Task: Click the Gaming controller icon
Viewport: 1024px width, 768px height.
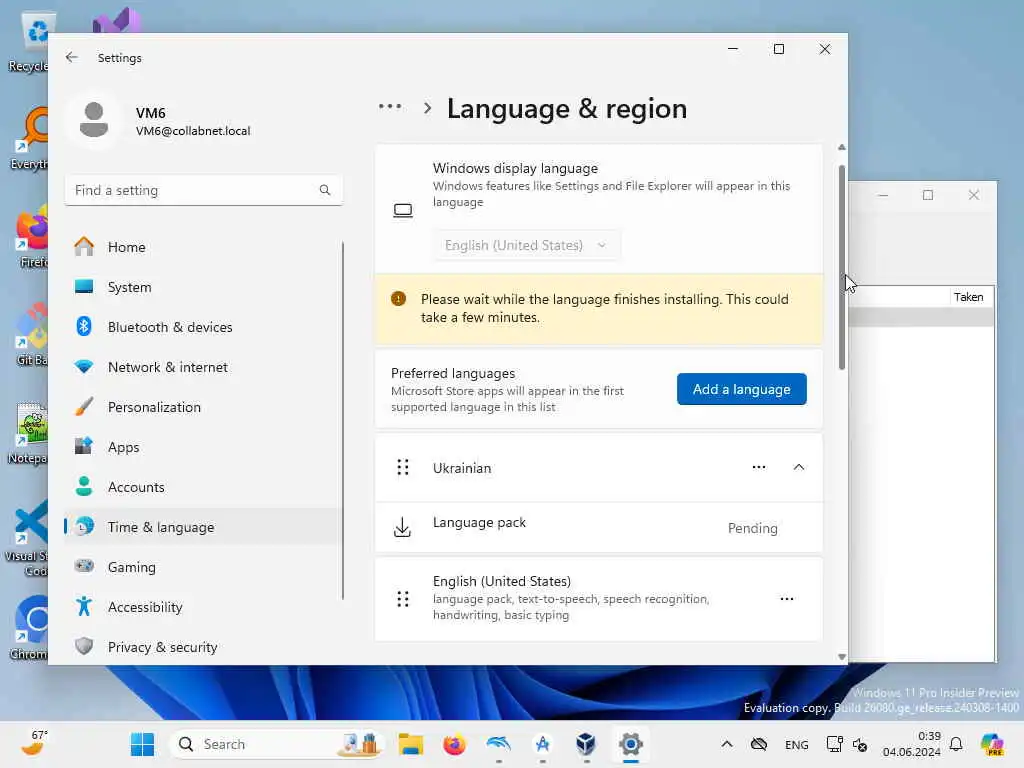Action: (84, 566)
